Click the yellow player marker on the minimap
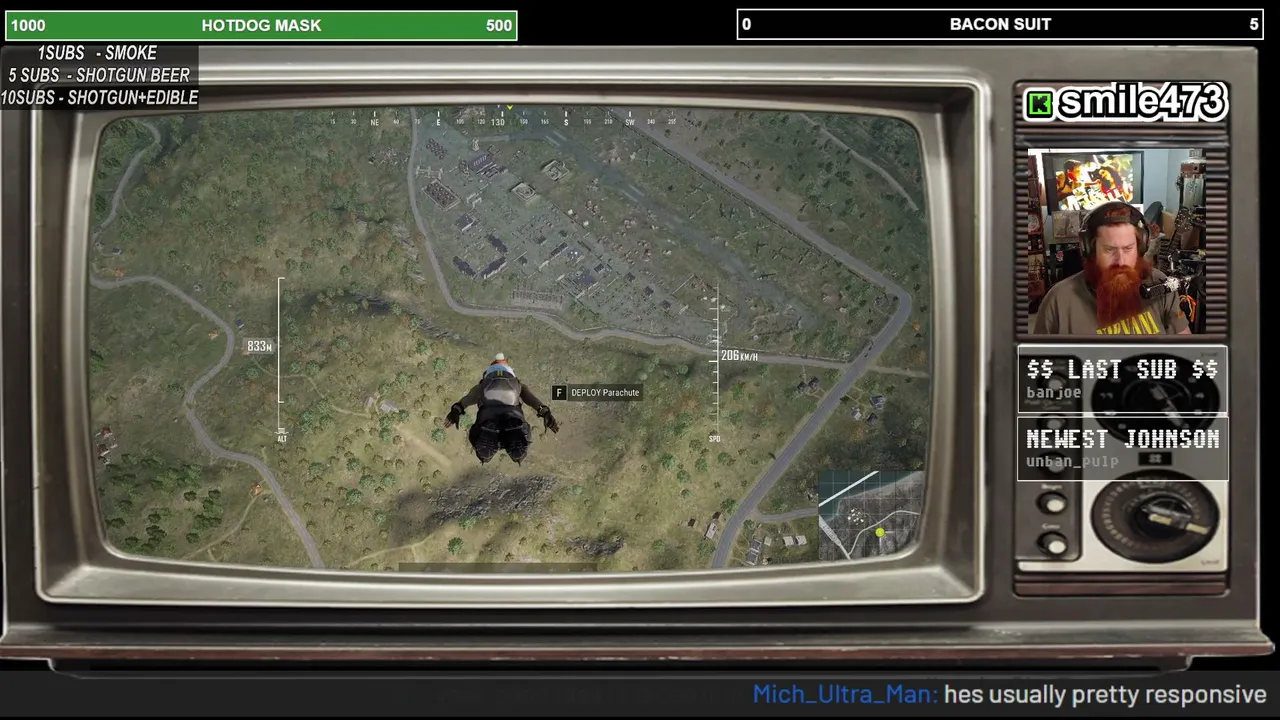Image resolution: width=1280 pixels, height=720 pixels. (x=879, y=533)
